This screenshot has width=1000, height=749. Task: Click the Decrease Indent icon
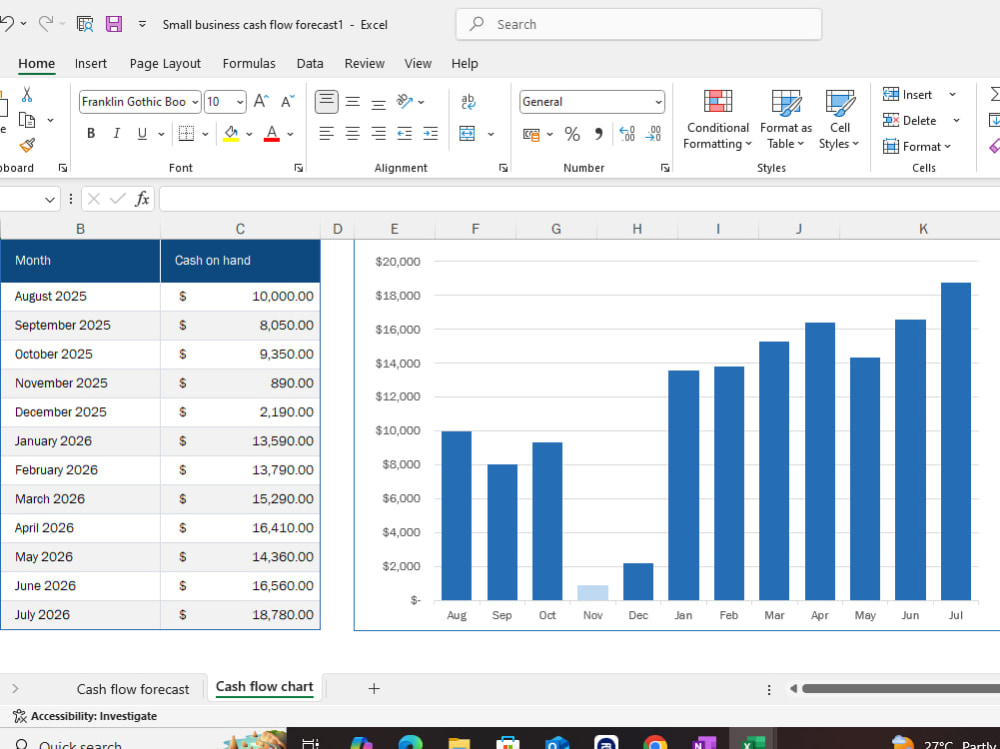pos(404,133)
